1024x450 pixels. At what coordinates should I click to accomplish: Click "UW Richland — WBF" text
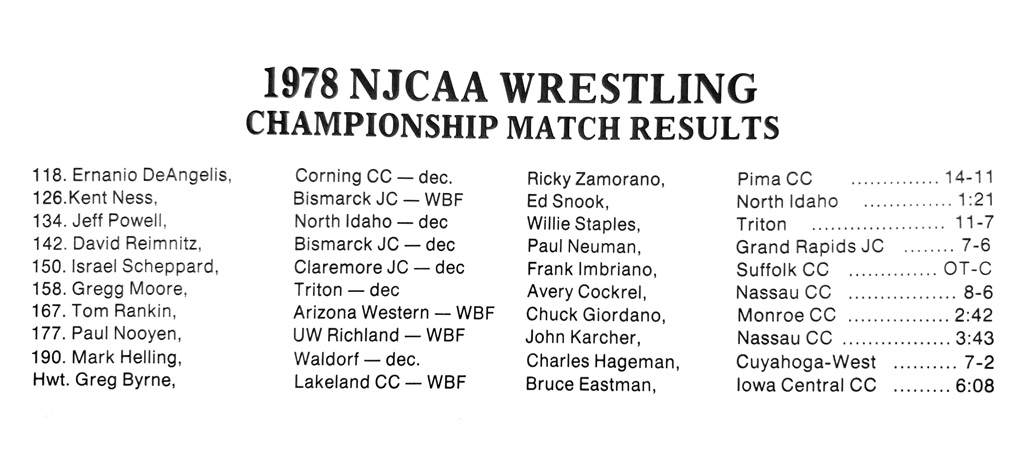click(381, 336)
